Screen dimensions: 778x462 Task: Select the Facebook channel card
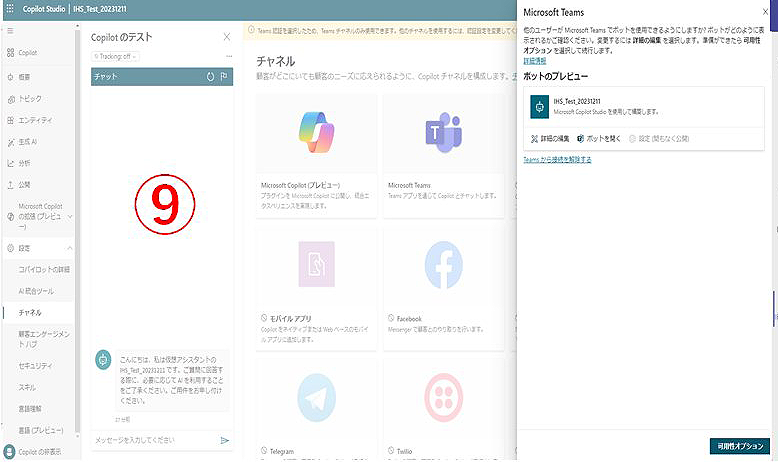coord(444,289)
